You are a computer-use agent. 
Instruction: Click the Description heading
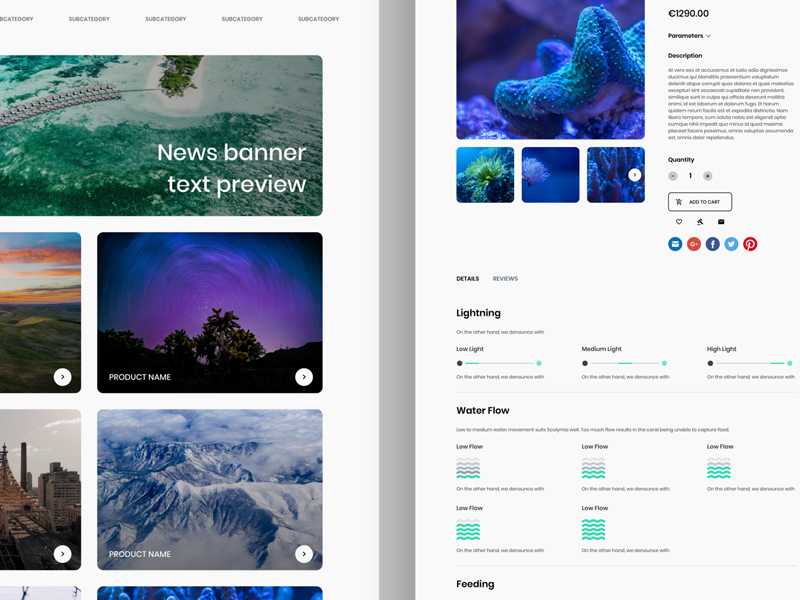pos(685,56)
